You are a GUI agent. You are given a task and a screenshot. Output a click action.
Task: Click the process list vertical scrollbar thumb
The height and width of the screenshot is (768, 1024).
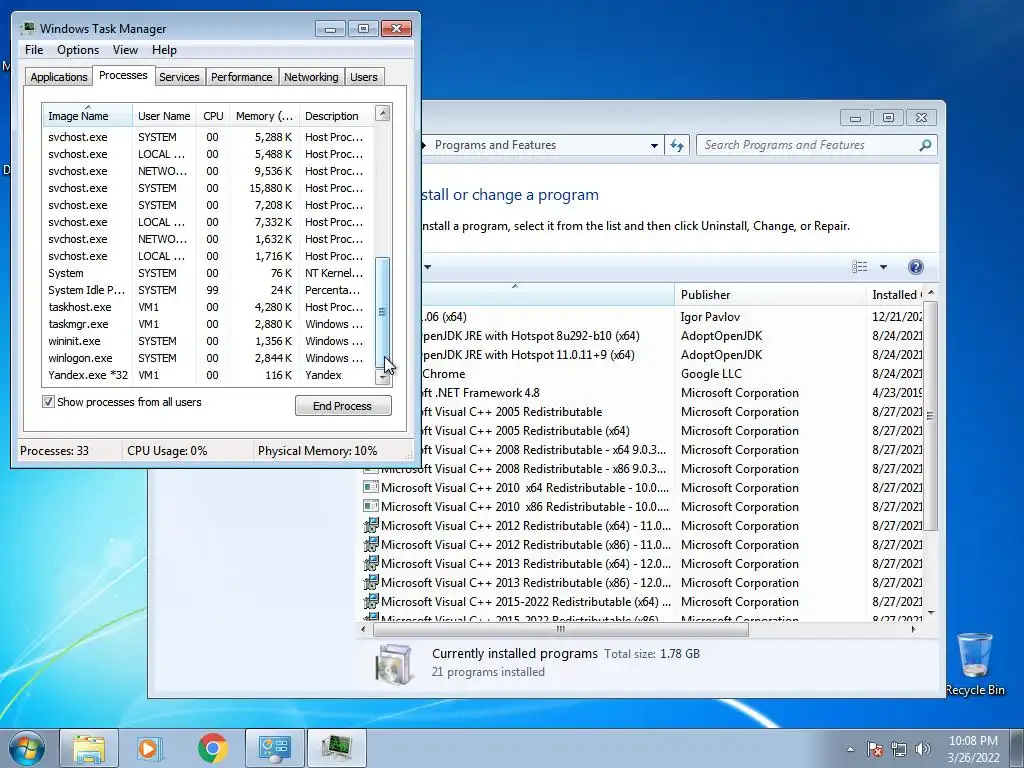[x=383, y=312]
